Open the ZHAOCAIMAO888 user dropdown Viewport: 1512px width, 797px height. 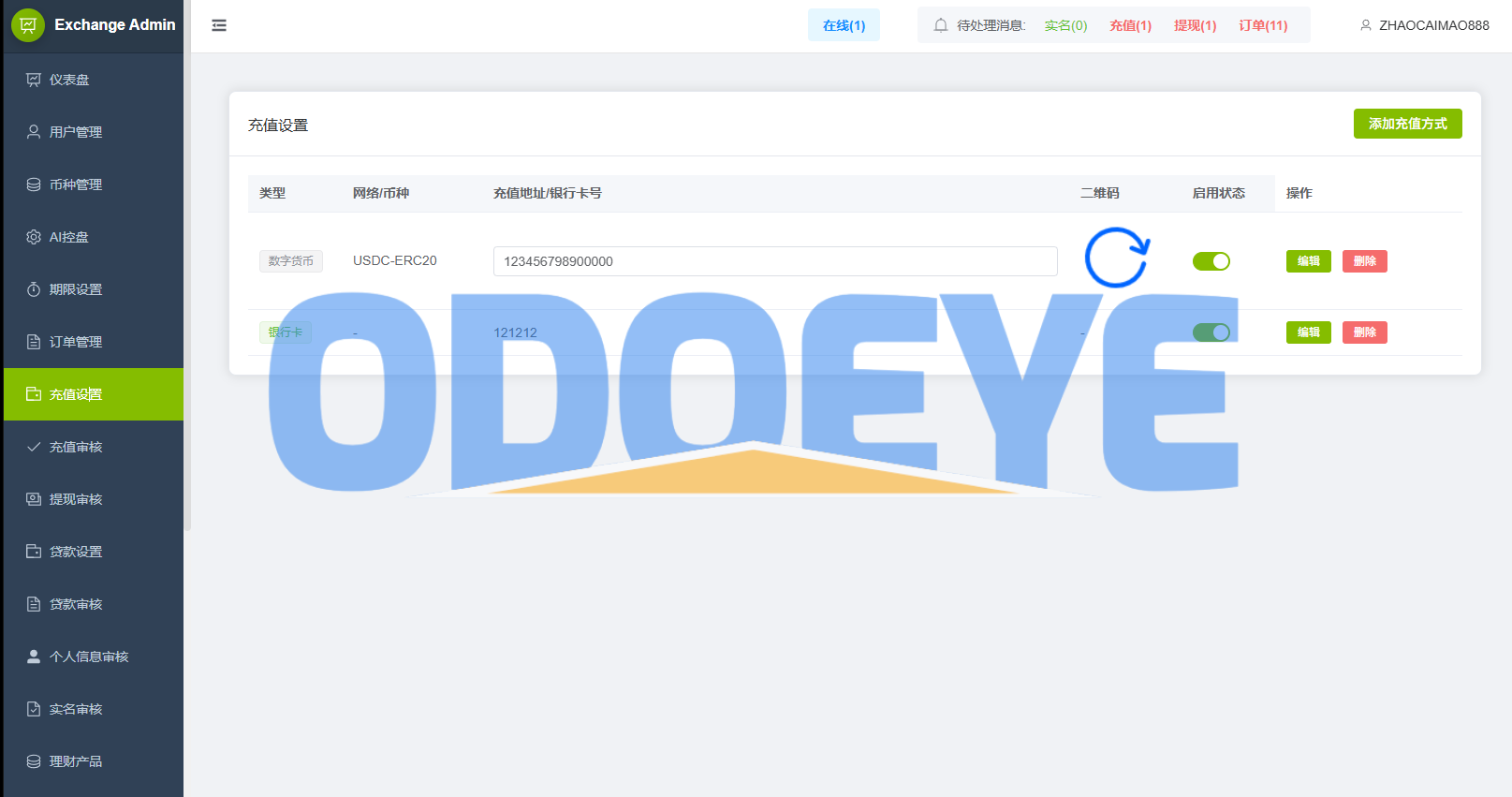1424,25
